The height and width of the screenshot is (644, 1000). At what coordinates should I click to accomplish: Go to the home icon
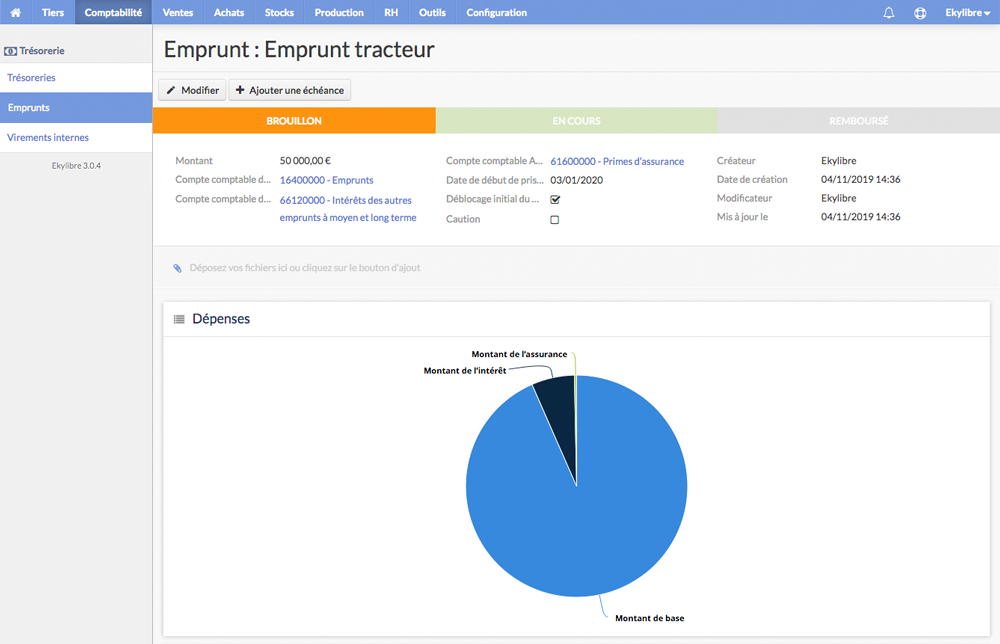coord(15,12)
